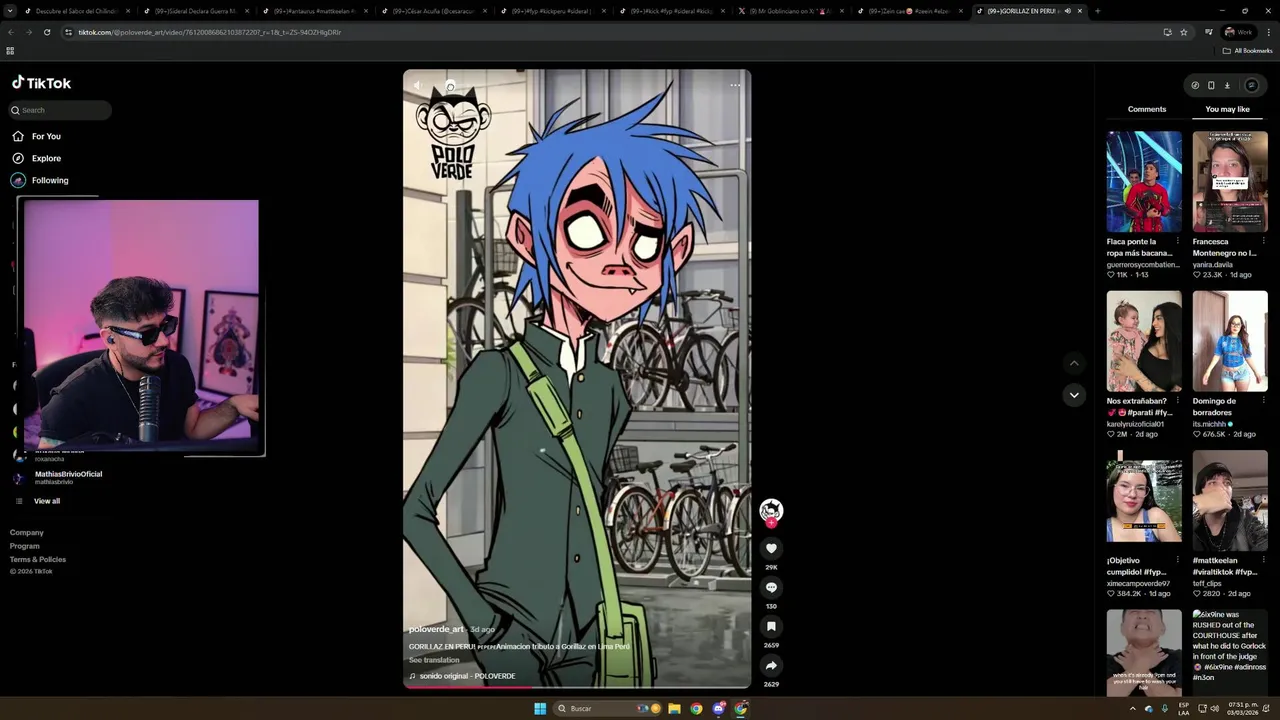
Task: Open Terms & Policies footer link
Action: [38, 559]
